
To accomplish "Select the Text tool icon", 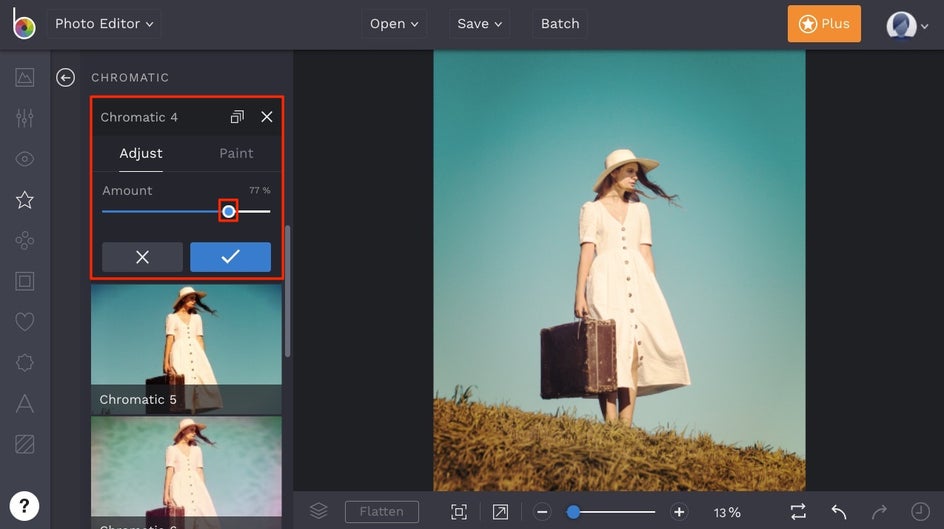I will point(25,403).
